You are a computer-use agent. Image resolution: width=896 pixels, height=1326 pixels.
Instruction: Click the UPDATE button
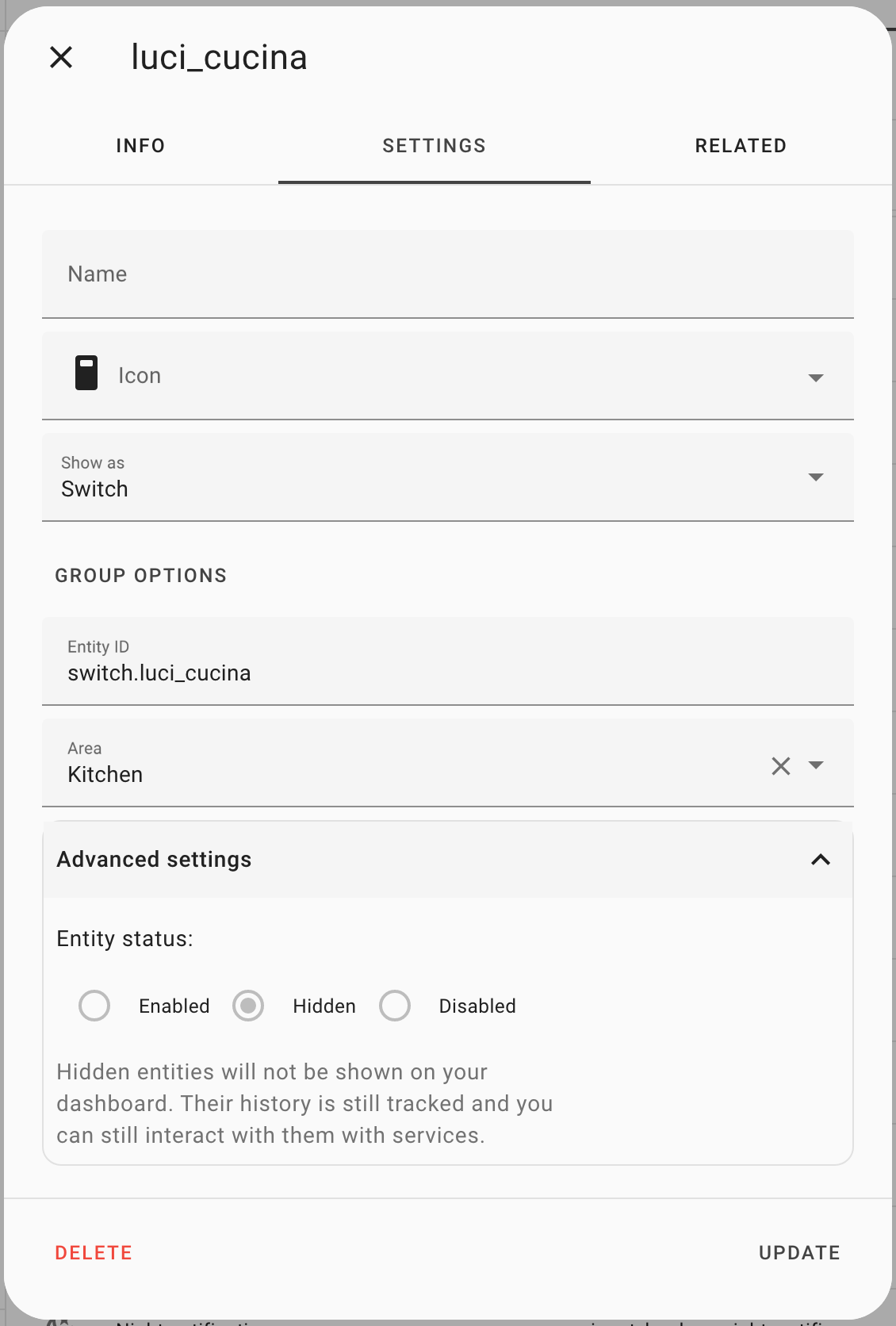tap(799, 1252)
